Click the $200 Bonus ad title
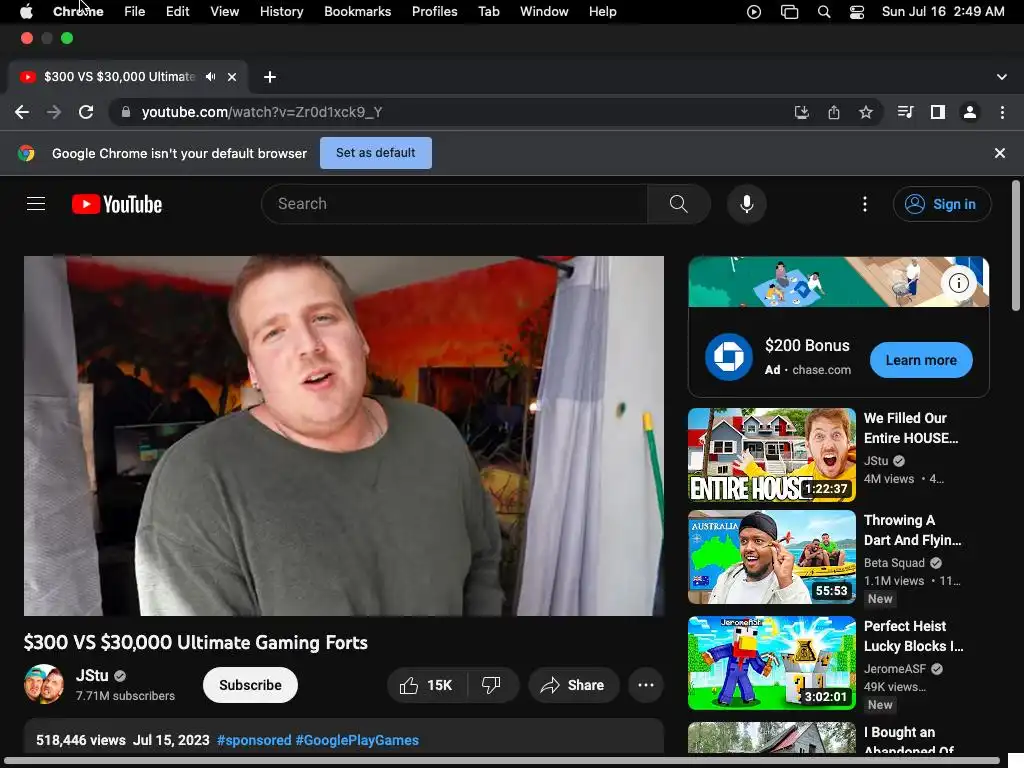Viewport: 1024px width, 768px height. pyautogui.click(x=807, y=345)
